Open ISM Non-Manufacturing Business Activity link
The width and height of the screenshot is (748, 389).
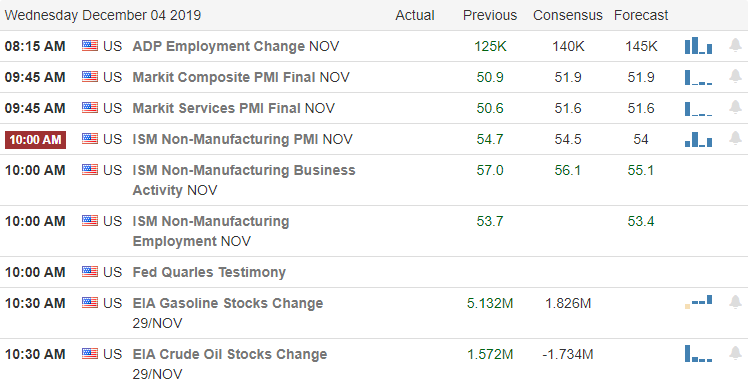244,180
